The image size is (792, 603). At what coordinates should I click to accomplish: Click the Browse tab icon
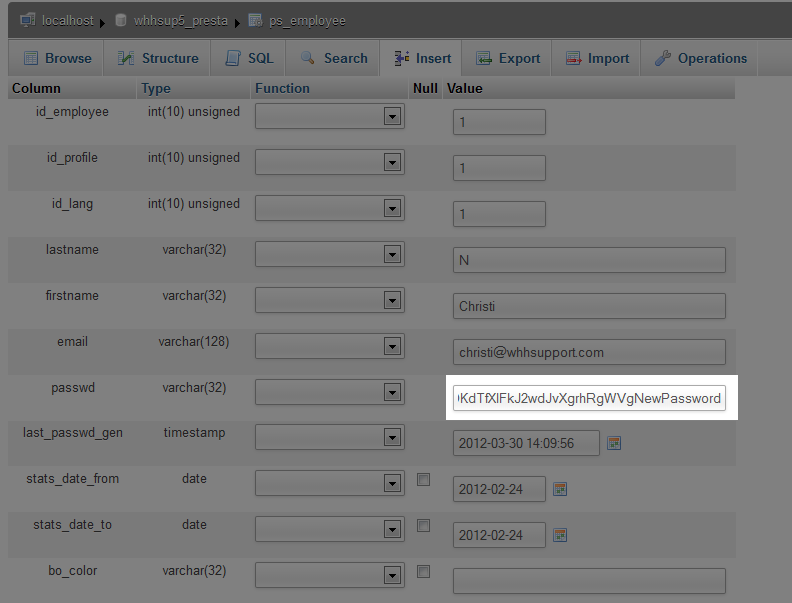coord(31,59)
